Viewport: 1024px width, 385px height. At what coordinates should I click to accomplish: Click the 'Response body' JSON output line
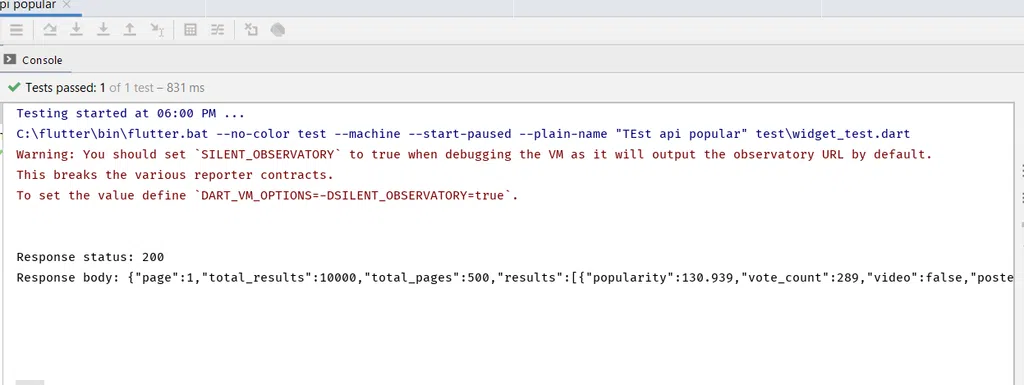click(x=515, y=277)
